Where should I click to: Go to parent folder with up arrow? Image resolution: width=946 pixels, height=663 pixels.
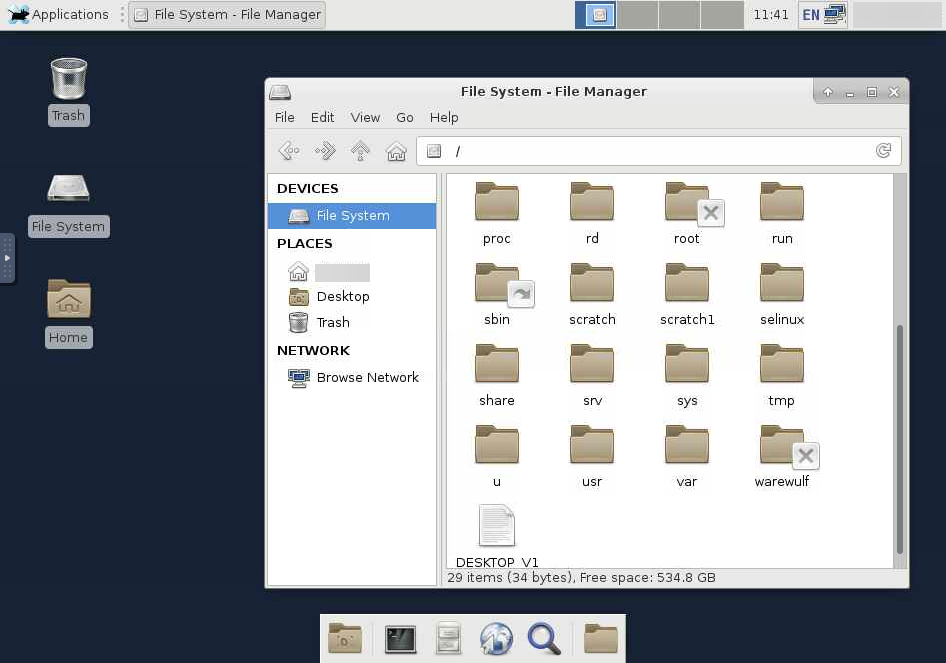(x=361, y=151)
